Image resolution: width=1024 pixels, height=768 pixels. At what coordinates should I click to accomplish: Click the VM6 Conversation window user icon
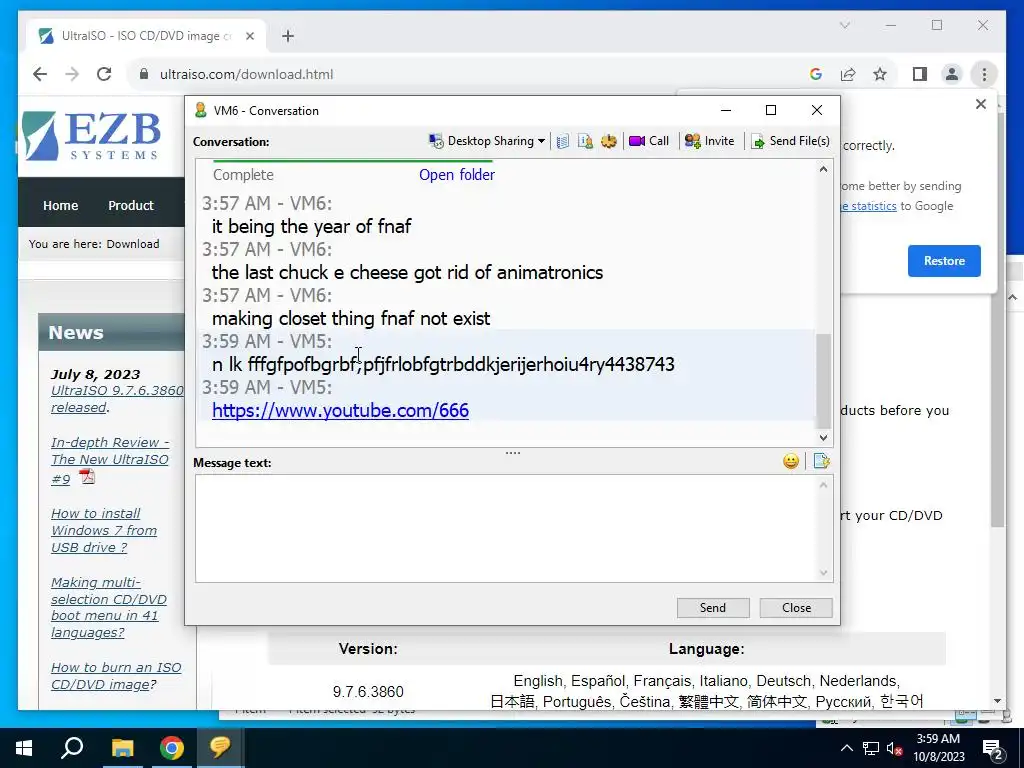(200, 110)
